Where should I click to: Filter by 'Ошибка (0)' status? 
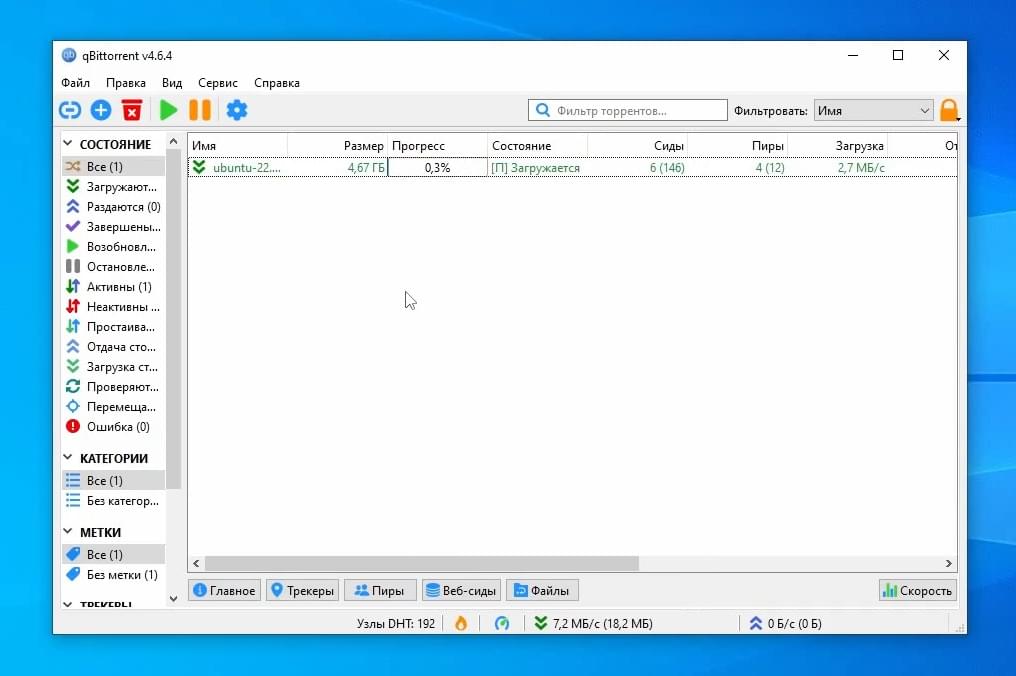(113, 426)
